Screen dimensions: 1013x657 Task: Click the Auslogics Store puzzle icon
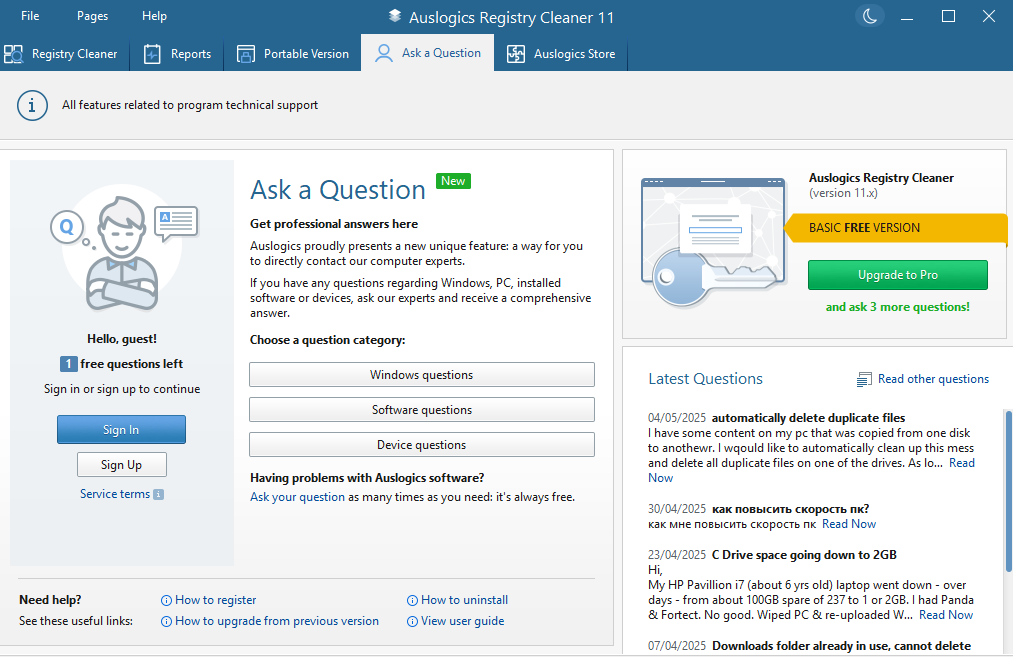pyautogui.click(x=516, y=54)
